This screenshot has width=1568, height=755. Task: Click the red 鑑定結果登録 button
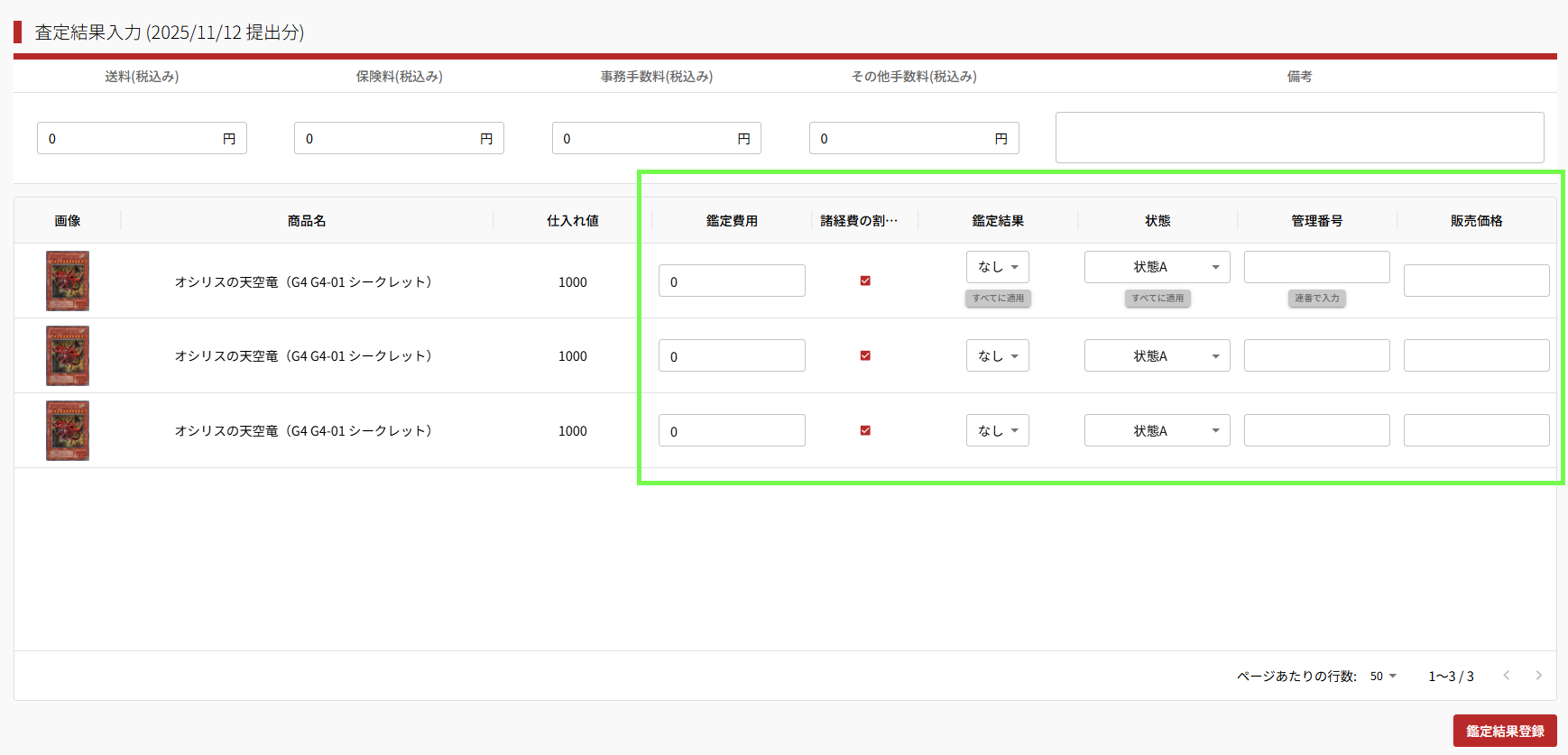(x=1504, y=731)
